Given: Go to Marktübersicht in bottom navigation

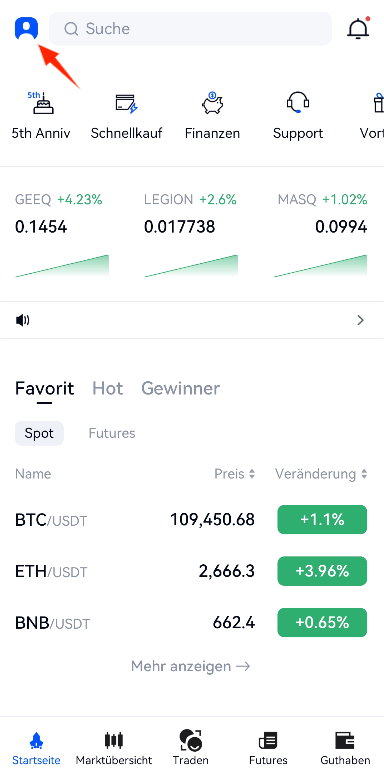Looking at the screenshot, I should click(x=114, y=747).
